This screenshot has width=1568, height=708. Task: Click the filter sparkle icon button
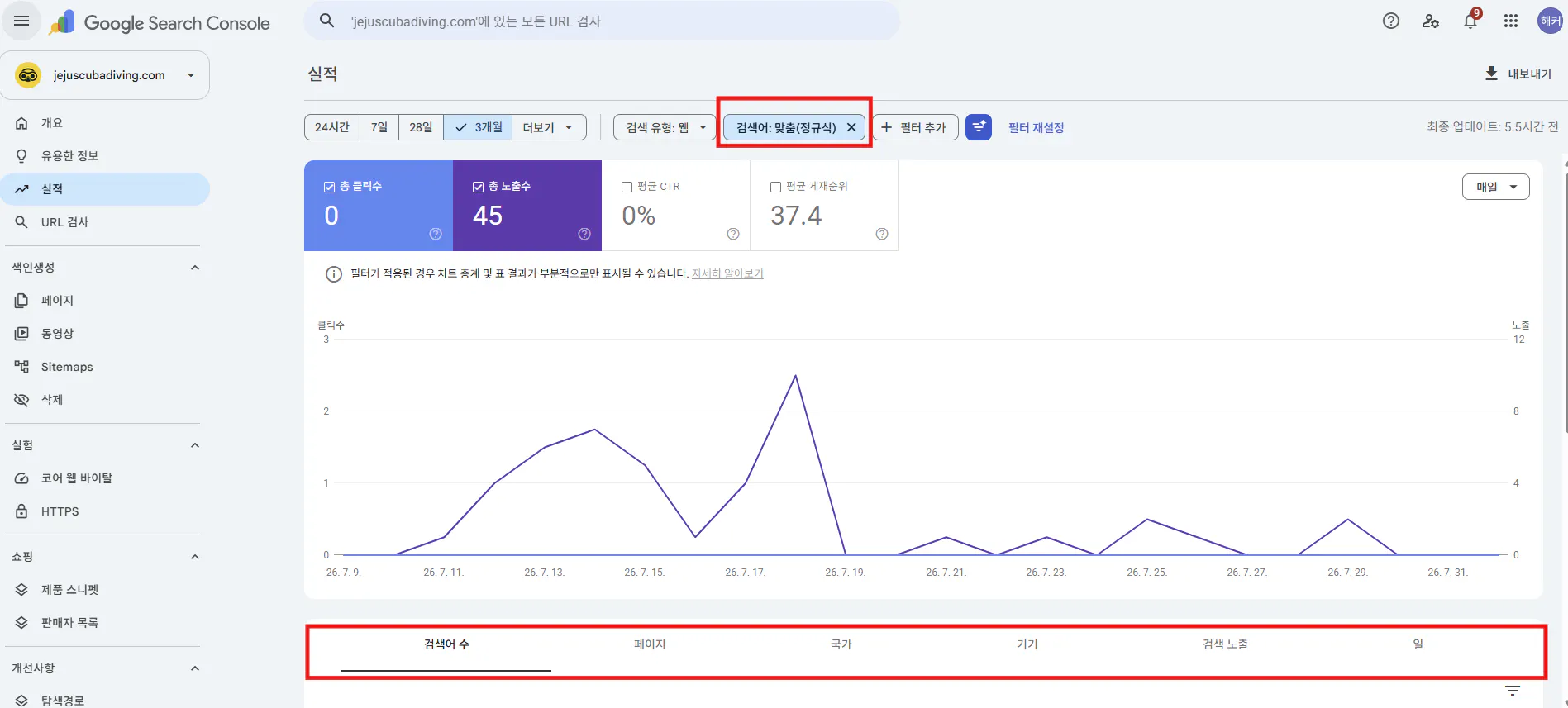(979, 127)
